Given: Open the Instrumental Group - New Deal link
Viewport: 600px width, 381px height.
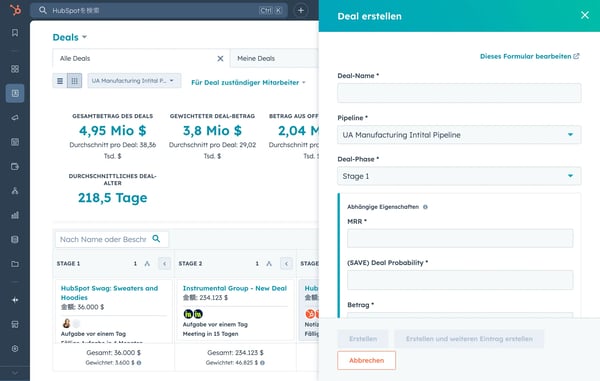Looking at the screenshot, I should pos(235,288).
